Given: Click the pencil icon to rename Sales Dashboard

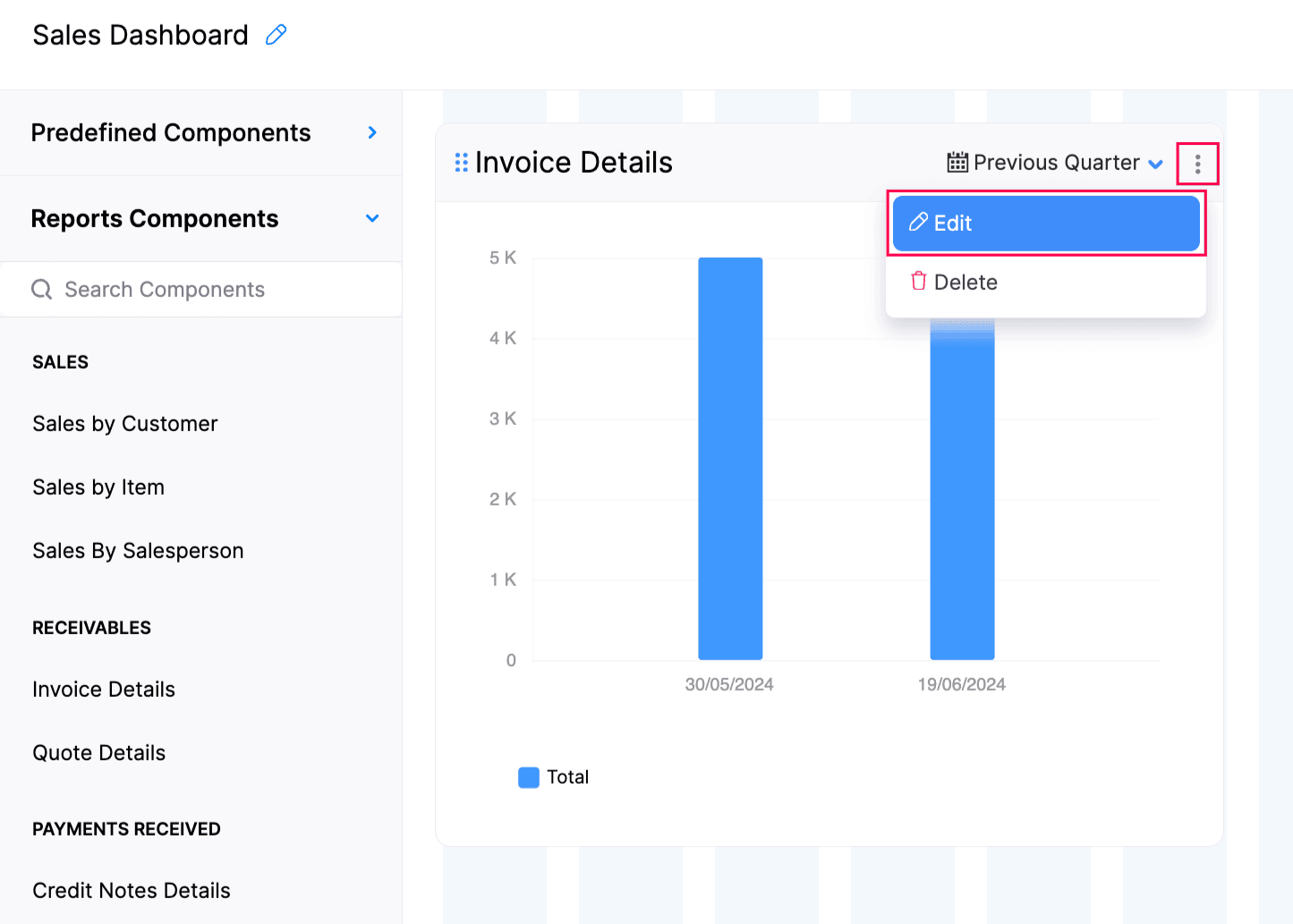Looking at the screenshot, I should [276, 34].
